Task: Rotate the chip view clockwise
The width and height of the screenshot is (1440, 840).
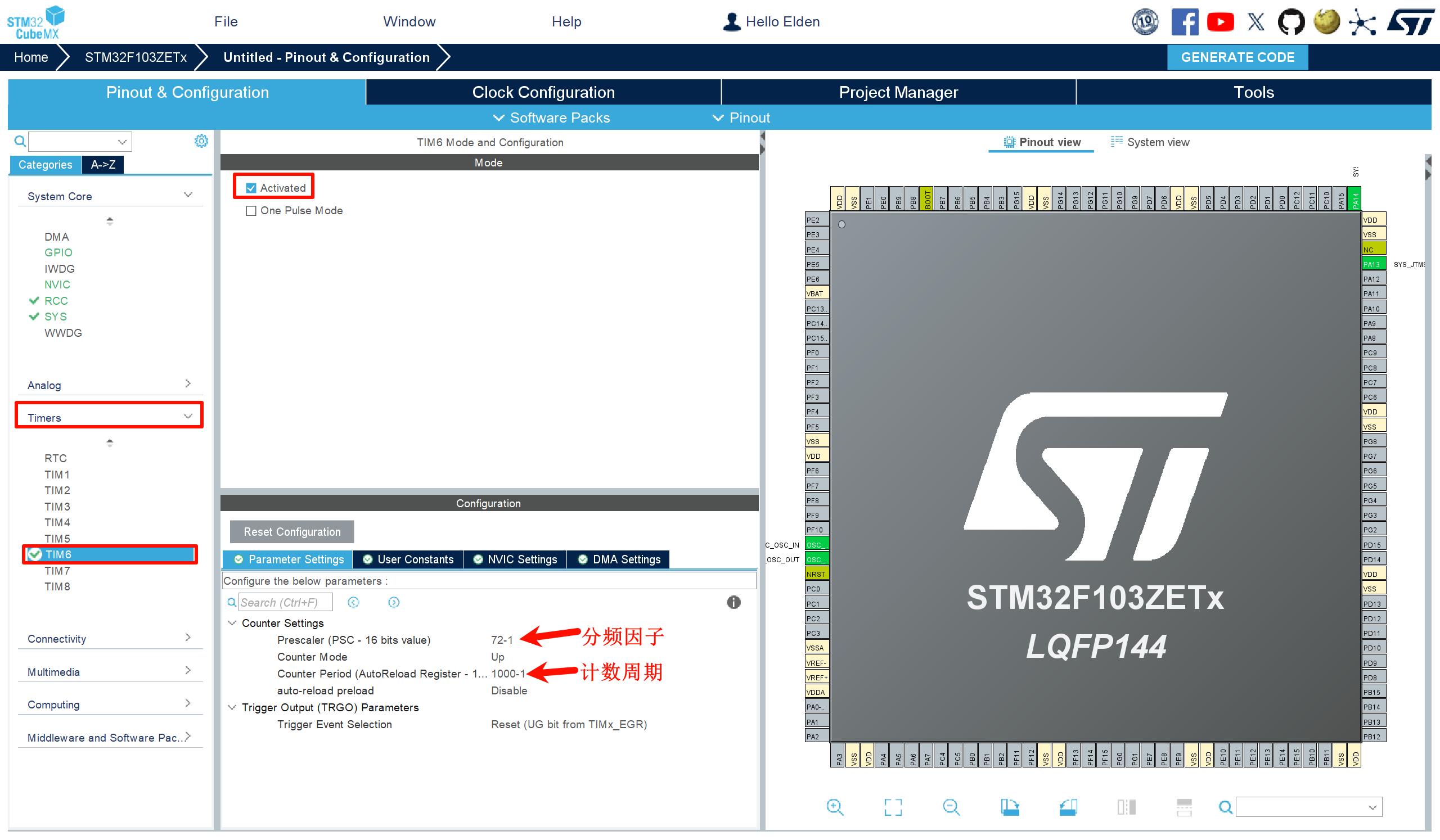Action: click(x=1010, y=806)
